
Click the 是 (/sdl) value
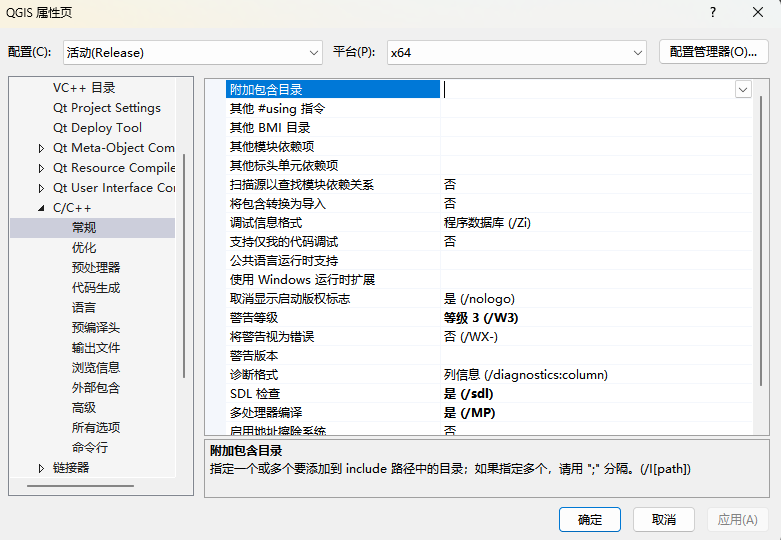(468, 394)
